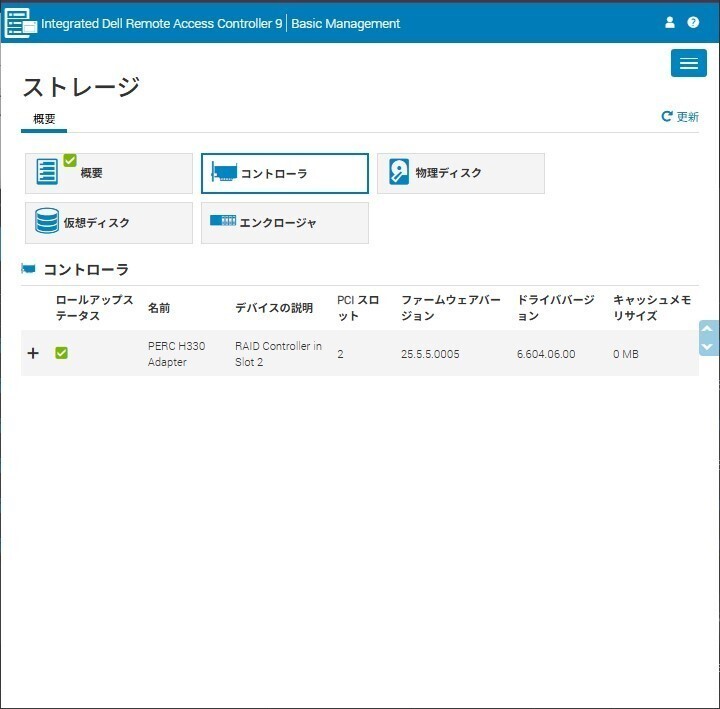This screenshot has width=720, height=709.
Task: Click the controller card icon in コントローラ tile
Action: (x=224, y=173)
